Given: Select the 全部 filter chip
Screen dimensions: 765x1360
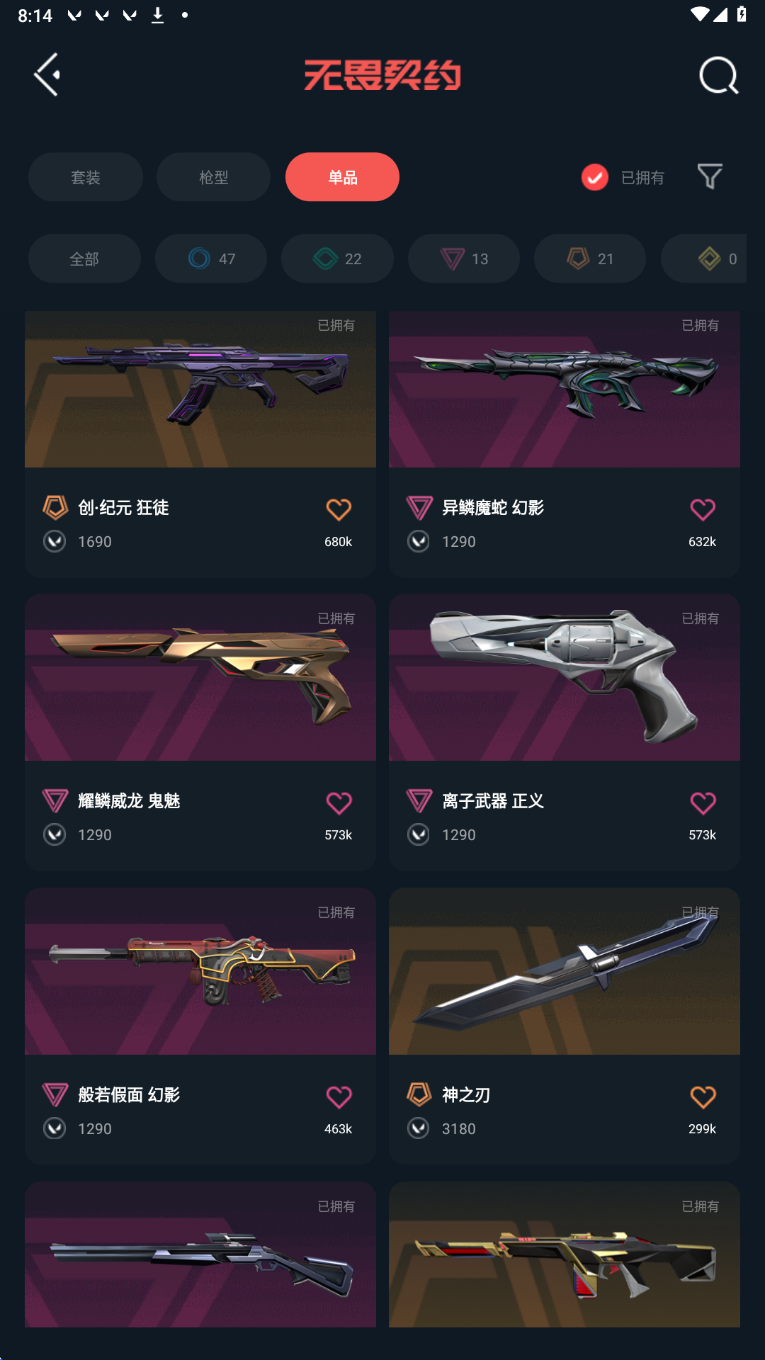Looking at the screenshot, I should [84, 259].
